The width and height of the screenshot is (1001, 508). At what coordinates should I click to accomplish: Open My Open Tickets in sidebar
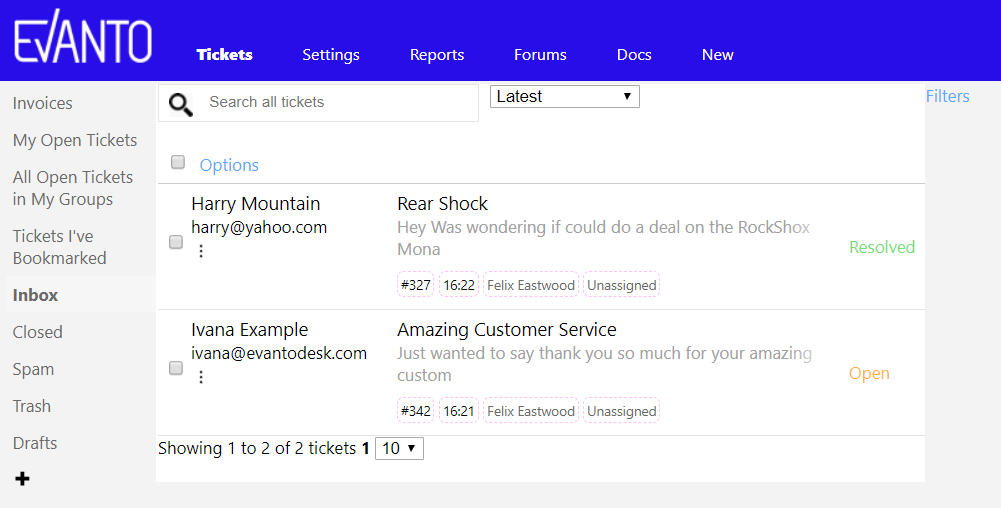pyautogui.click(x=75, y=140)
